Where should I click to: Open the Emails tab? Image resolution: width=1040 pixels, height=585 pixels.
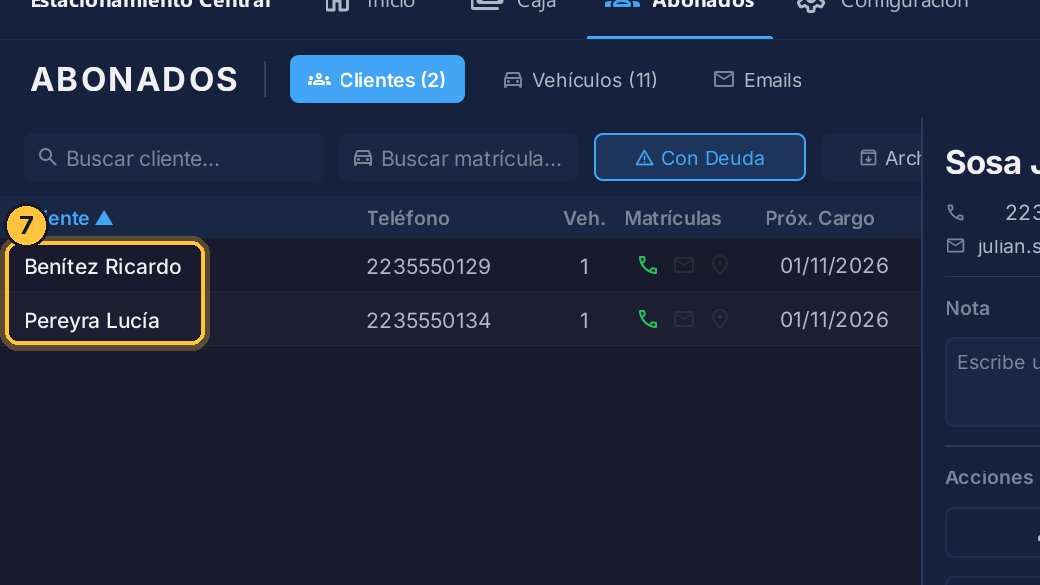pyautogui.click(x=757, y=80)
